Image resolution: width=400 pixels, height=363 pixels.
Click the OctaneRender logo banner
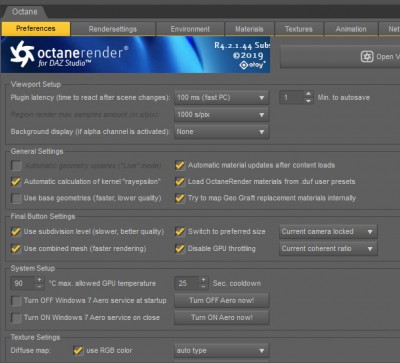[135, 54]
